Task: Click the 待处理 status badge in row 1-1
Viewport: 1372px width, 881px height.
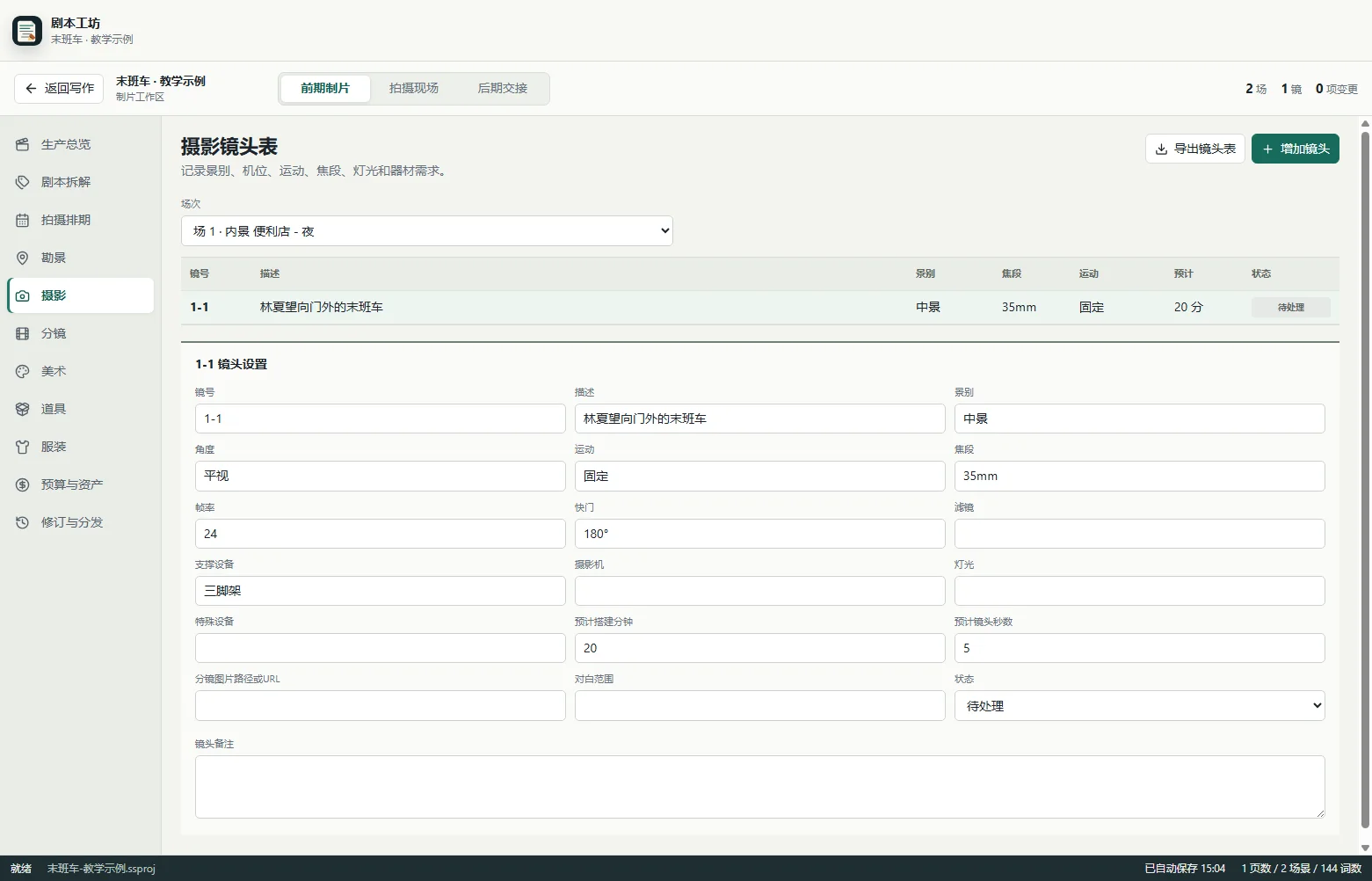Action: (x=1291, y=307)
